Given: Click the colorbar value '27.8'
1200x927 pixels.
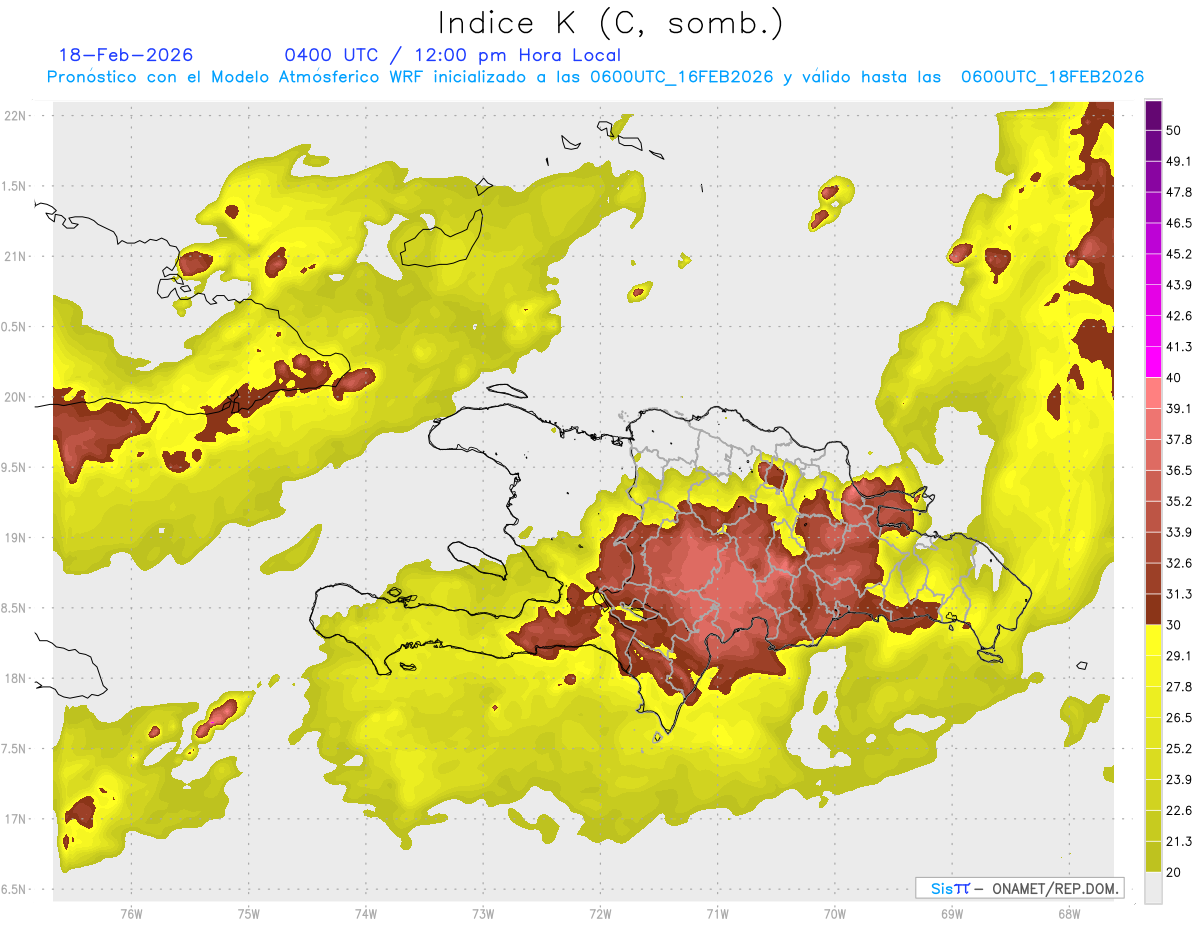Looking at the screenshot, I should click(1179, 687).
